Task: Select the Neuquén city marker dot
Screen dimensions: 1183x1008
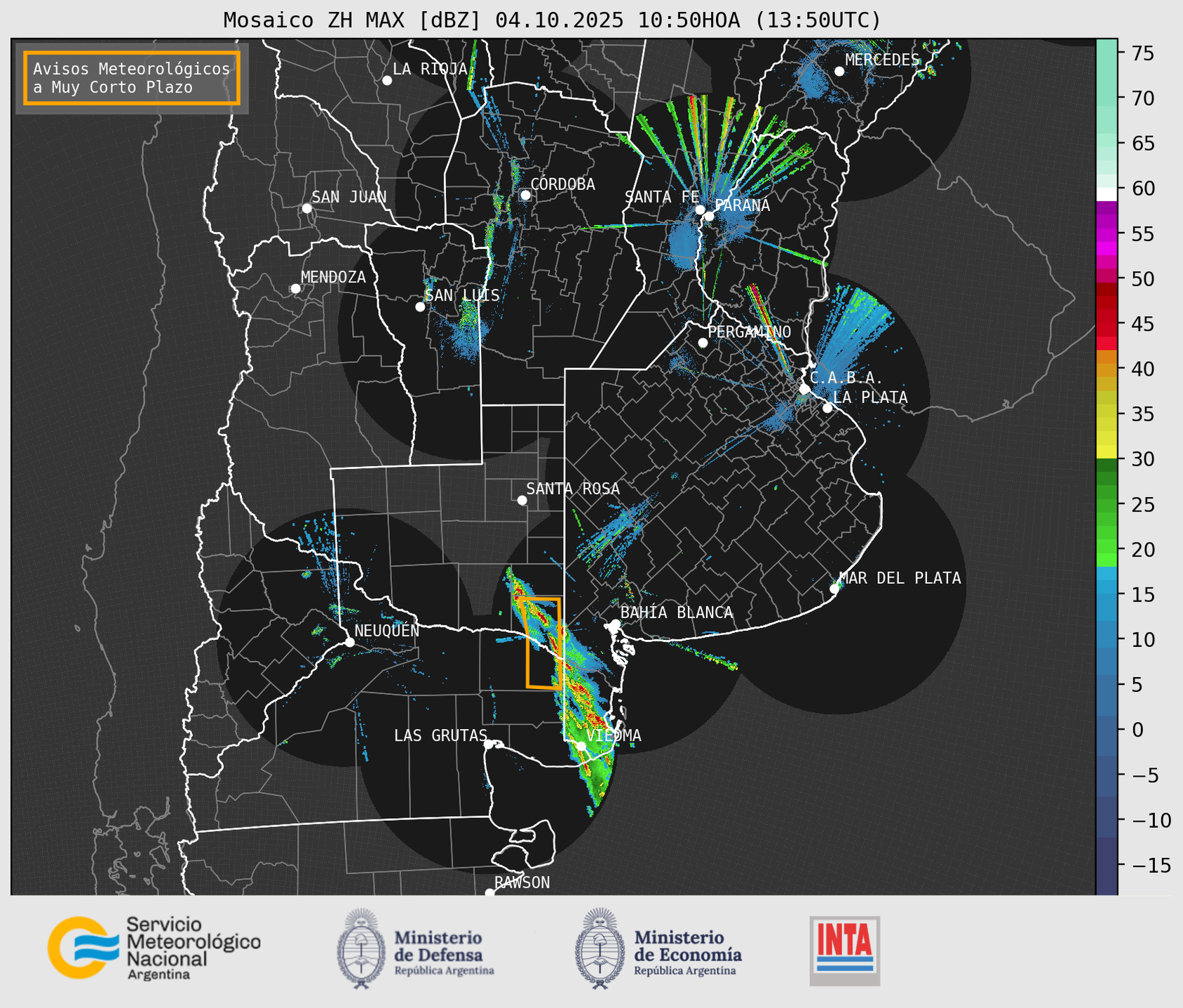Action: (x=349, y=642)
